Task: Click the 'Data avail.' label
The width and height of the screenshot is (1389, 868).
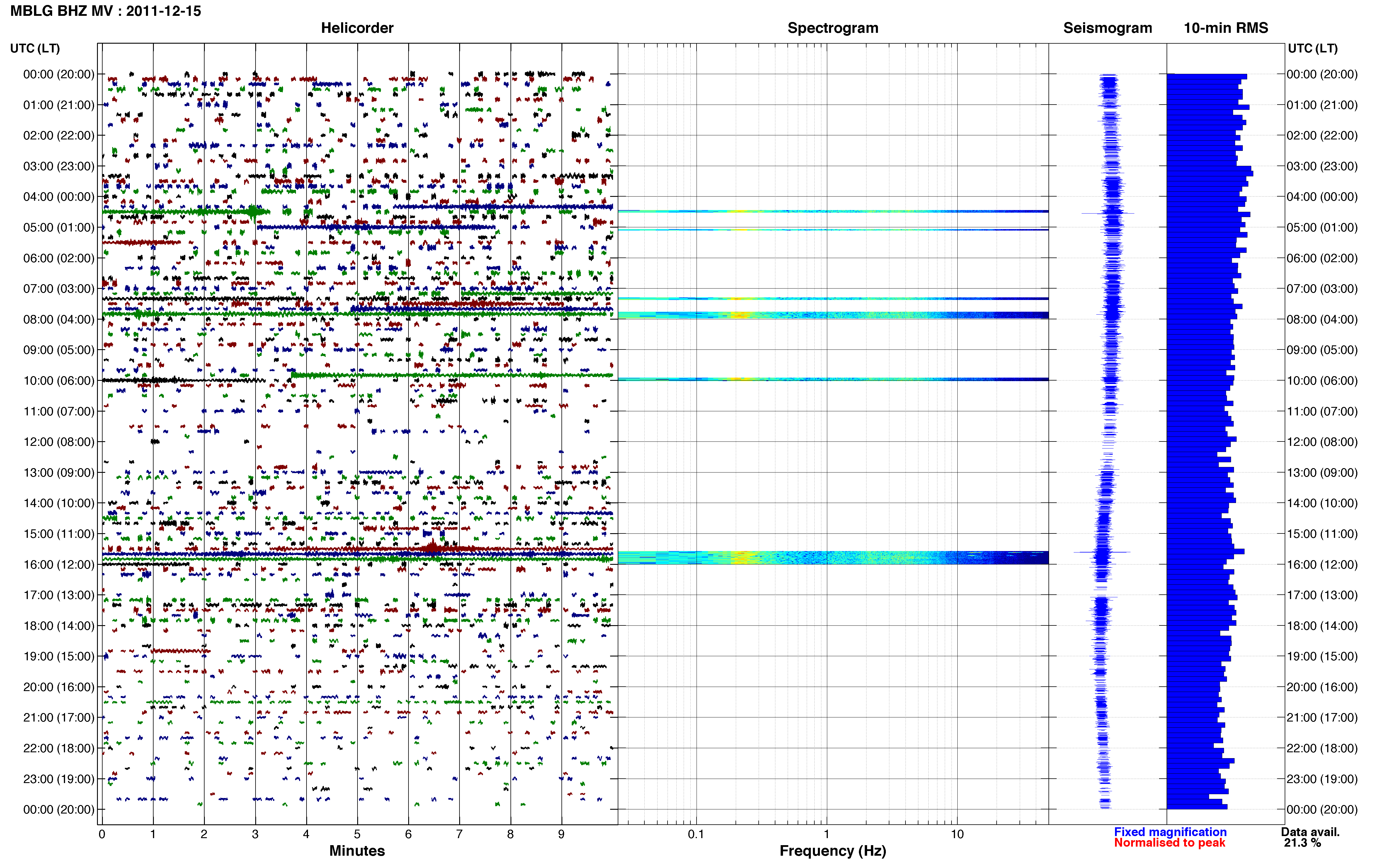Action: click(1310, 832)
